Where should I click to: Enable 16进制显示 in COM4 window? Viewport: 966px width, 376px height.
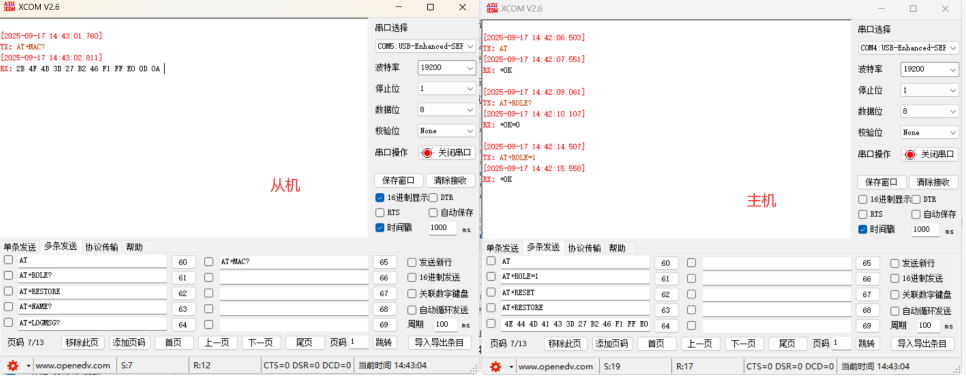863,199
